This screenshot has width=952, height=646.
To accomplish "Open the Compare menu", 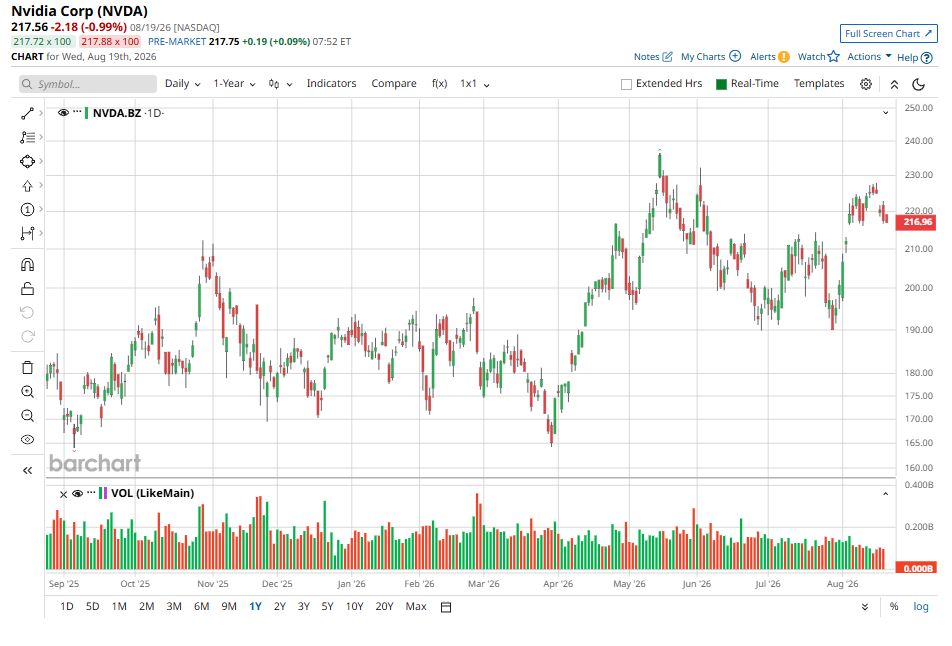I will (x=393, y=84).
